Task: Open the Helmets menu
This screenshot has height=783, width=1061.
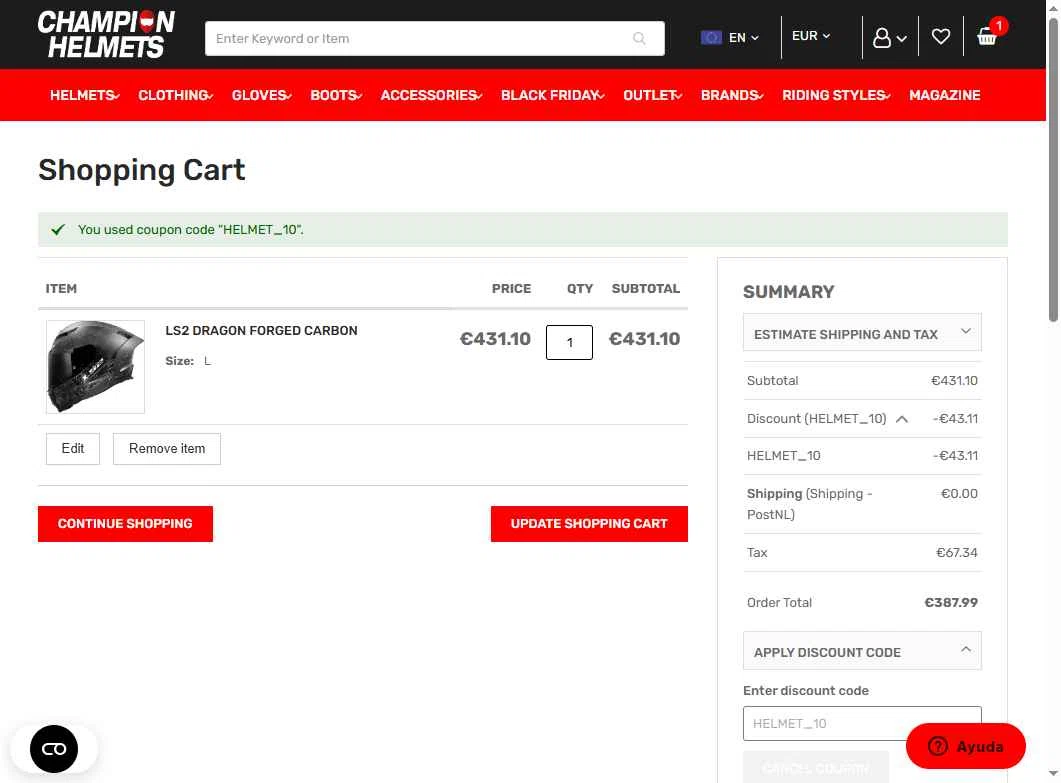Action: coord(85,95)
